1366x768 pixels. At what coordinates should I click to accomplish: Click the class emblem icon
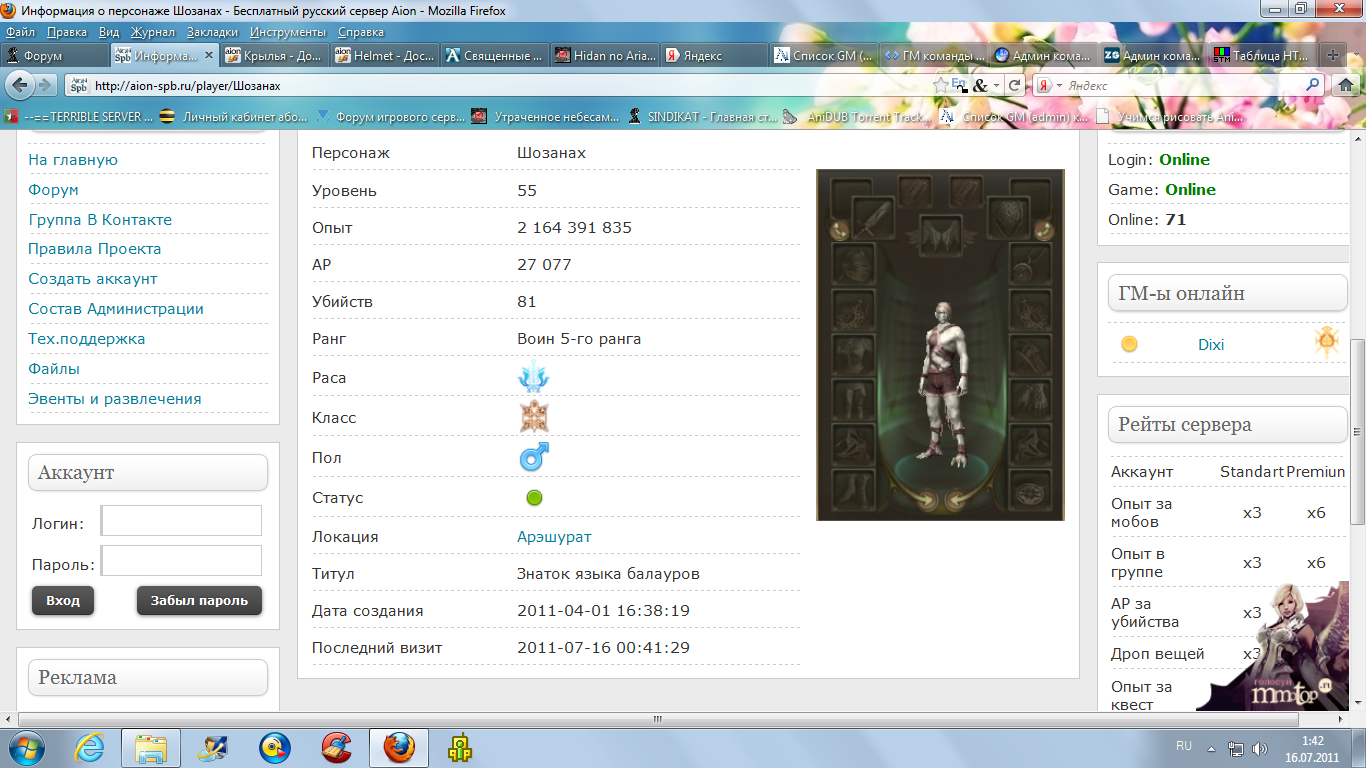click(534, 417)
